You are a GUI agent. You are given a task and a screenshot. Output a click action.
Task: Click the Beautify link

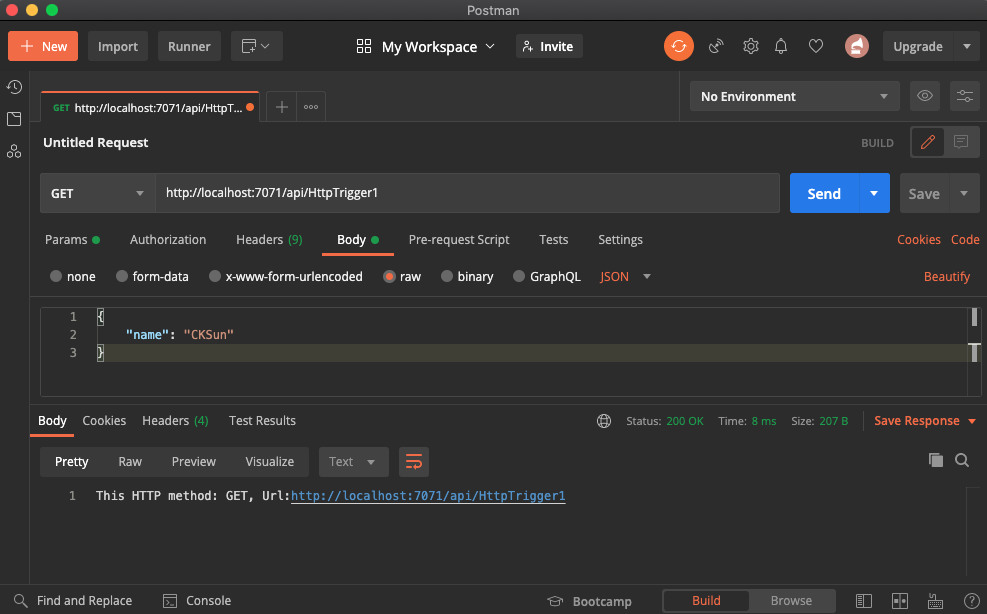point(947,276)
